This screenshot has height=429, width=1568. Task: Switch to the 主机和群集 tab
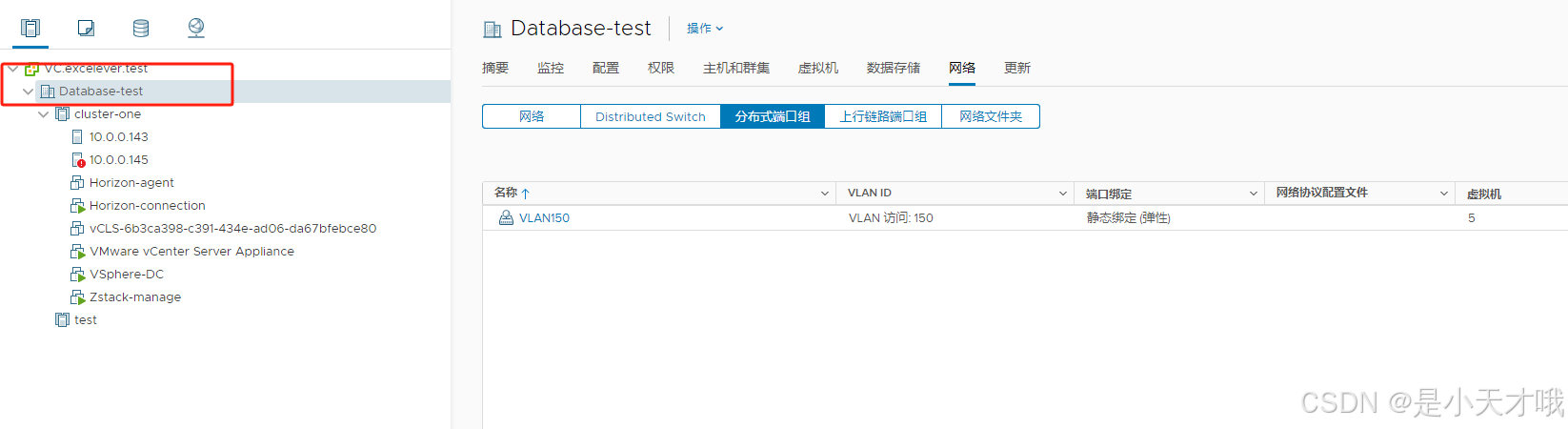click(x=736, y=68)
